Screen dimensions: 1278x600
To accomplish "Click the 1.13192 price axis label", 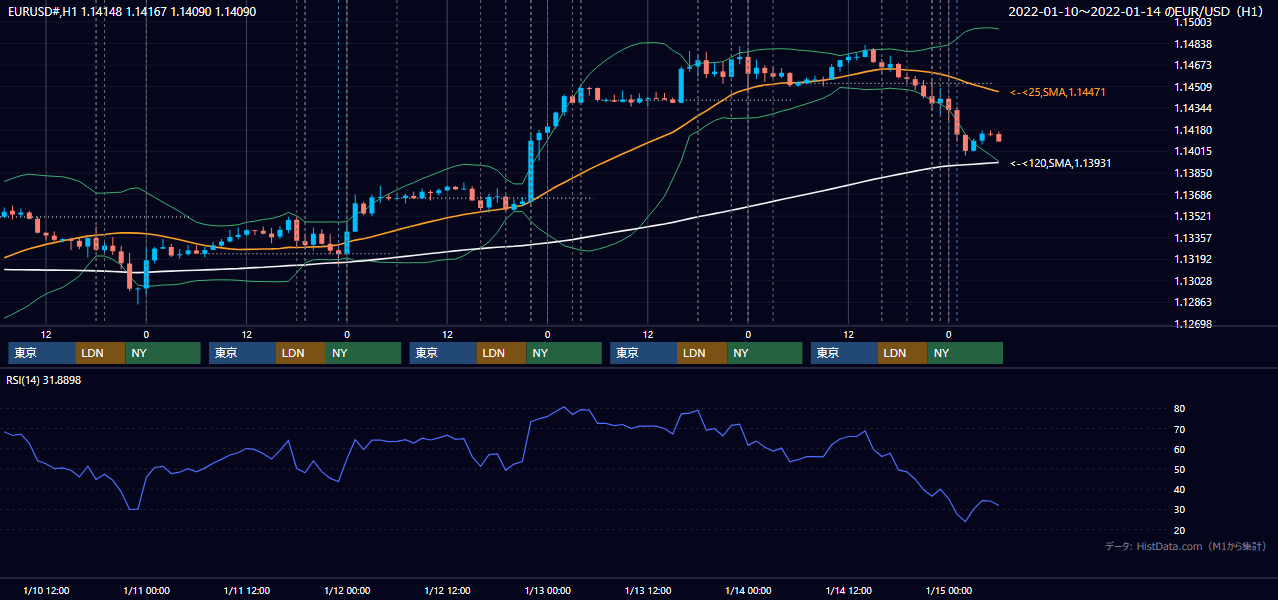I will [x=1193, y=259].
